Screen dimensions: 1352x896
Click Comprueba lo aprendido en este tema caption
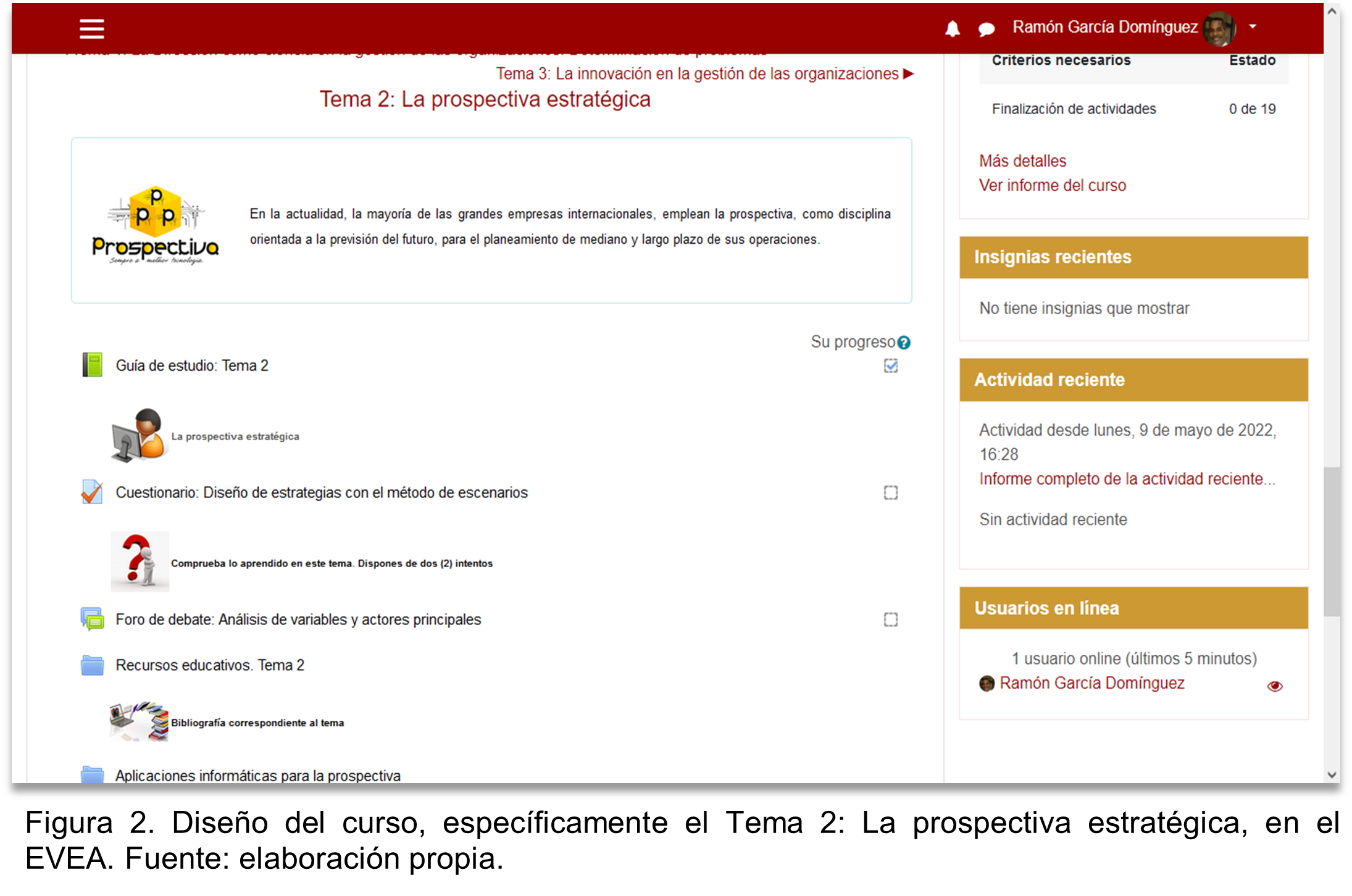pyautogui.click(x=332, y=563)
